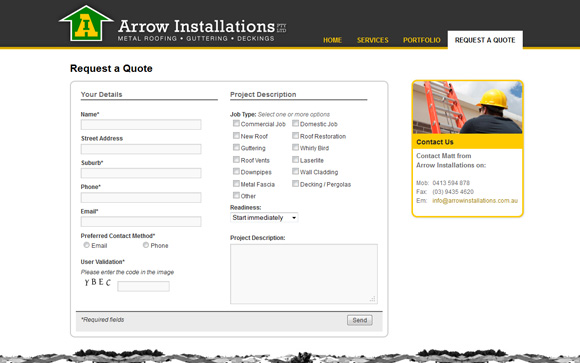
Task: Click into the Suburb field
Action: pos(141,173)
